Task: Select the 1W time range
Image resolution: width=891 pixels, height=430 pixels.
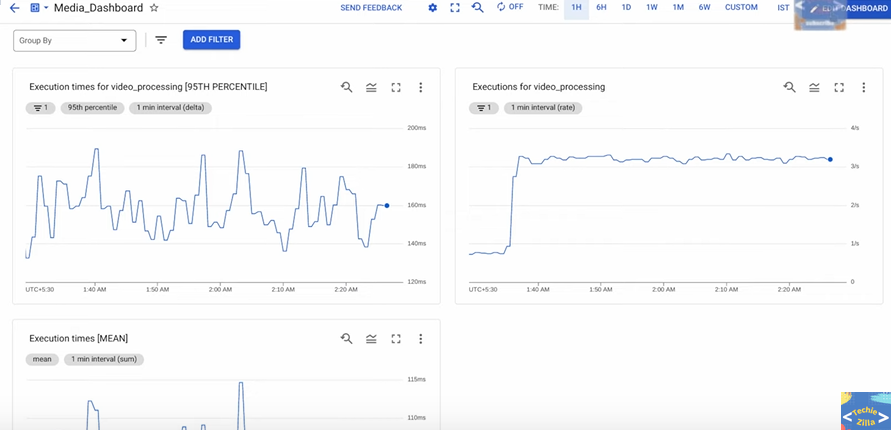Action: 651,7
